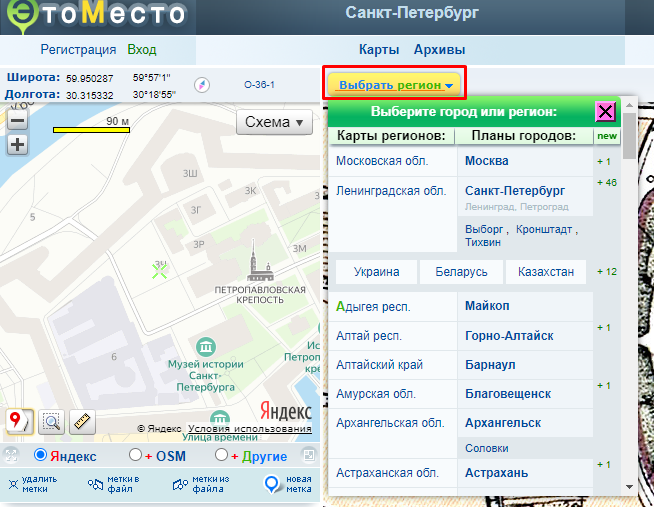
Task: Click the Регистрация link
Action: 78,50
